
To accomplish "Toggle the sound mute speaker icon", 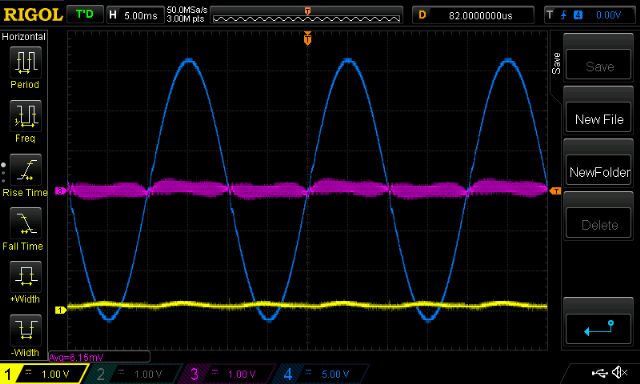I will tap(620, 372).
